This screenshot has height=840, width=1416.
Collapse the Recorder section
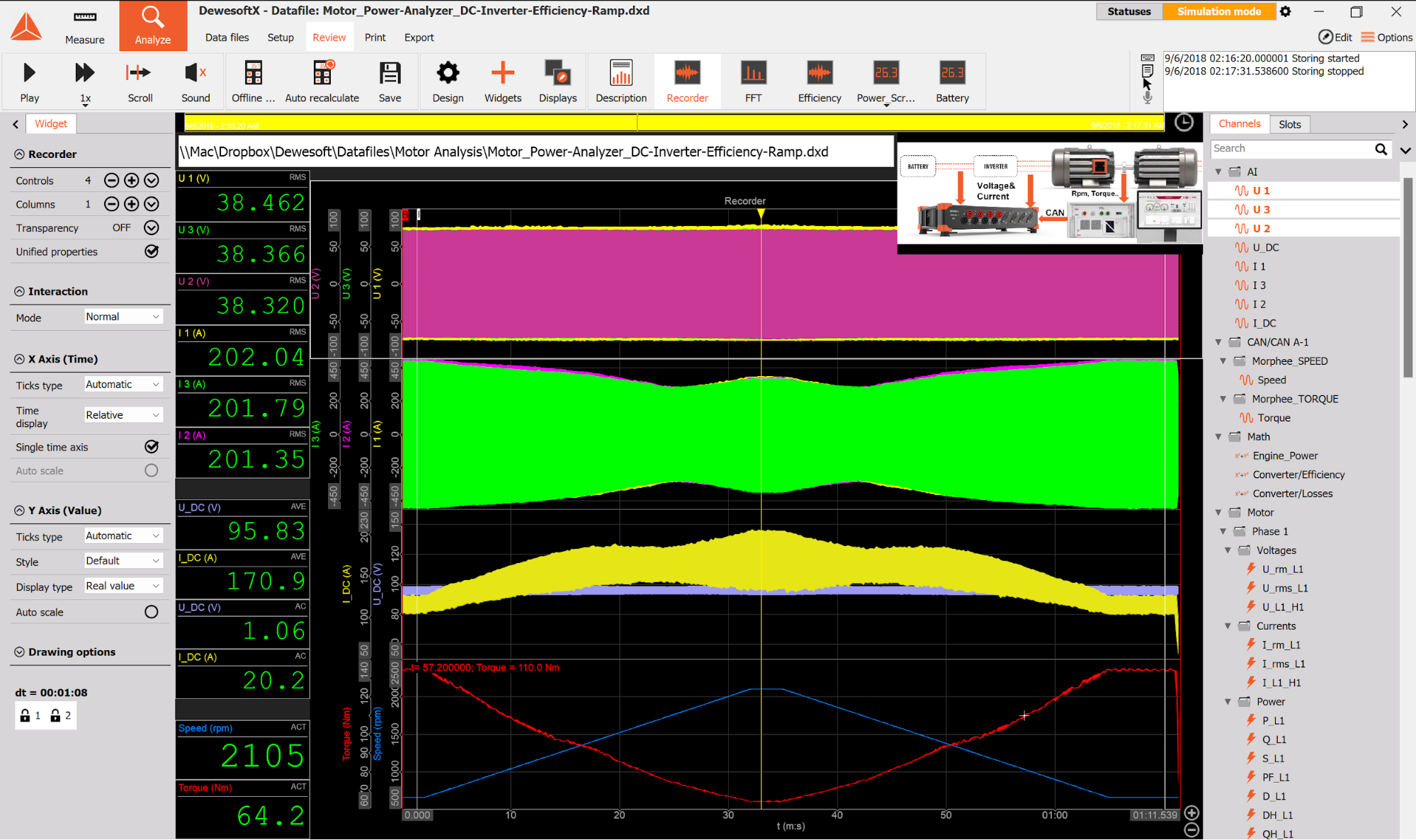[19, 154]
